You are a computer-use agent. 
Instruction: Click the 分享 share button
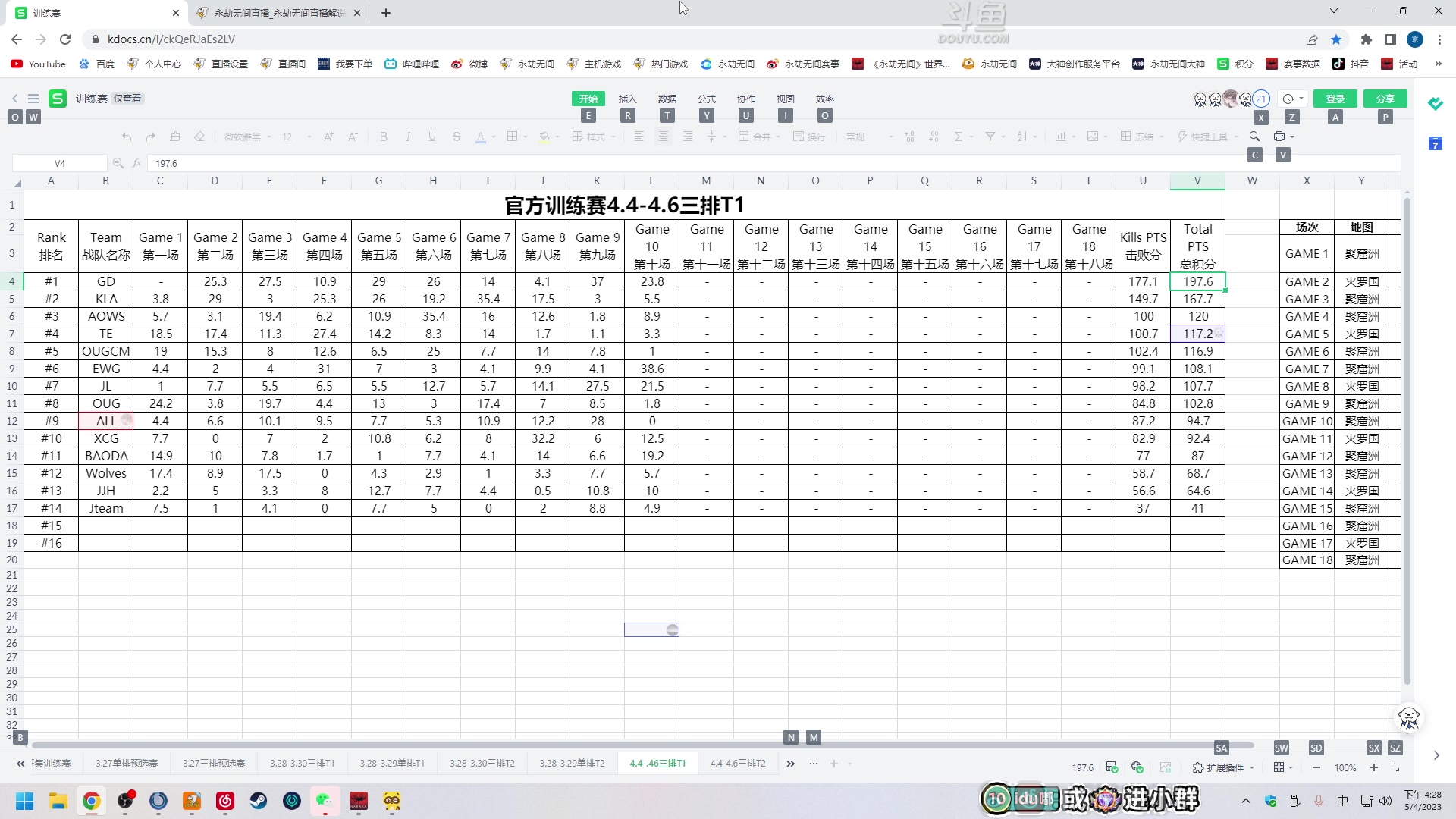pyautogui.click(x=1385, y=99)
